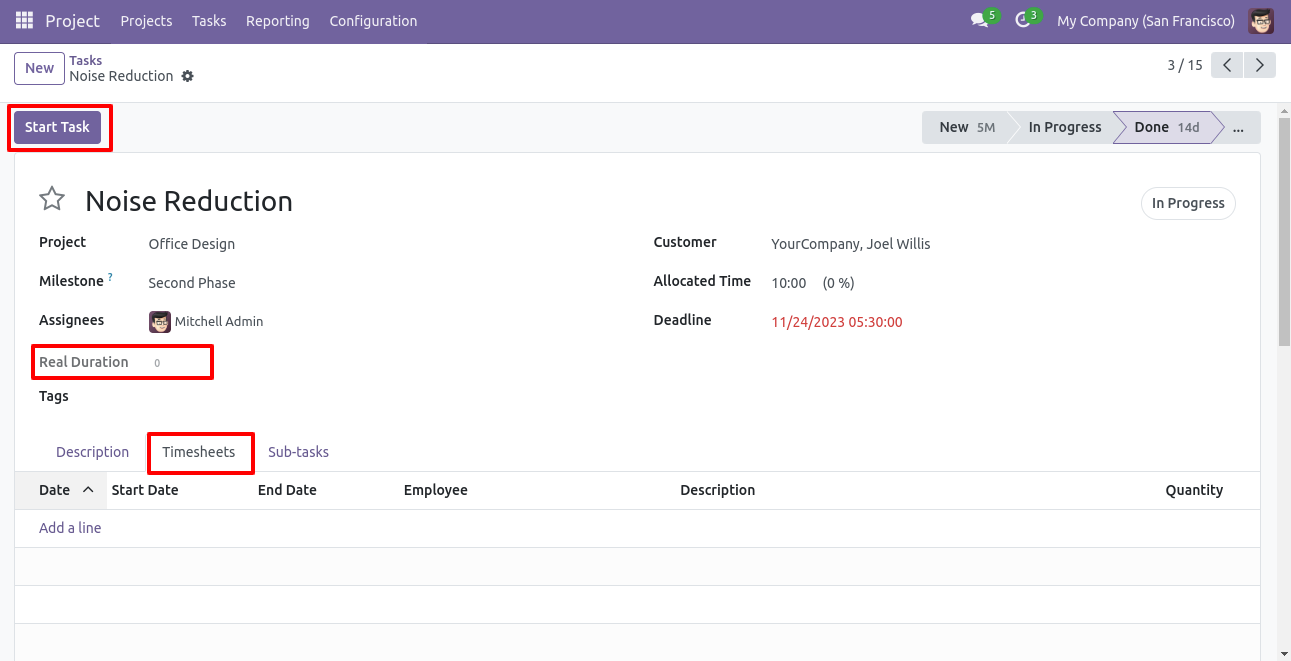
Task: Go to previous record arrow
Action: (x=1227, y=66)
